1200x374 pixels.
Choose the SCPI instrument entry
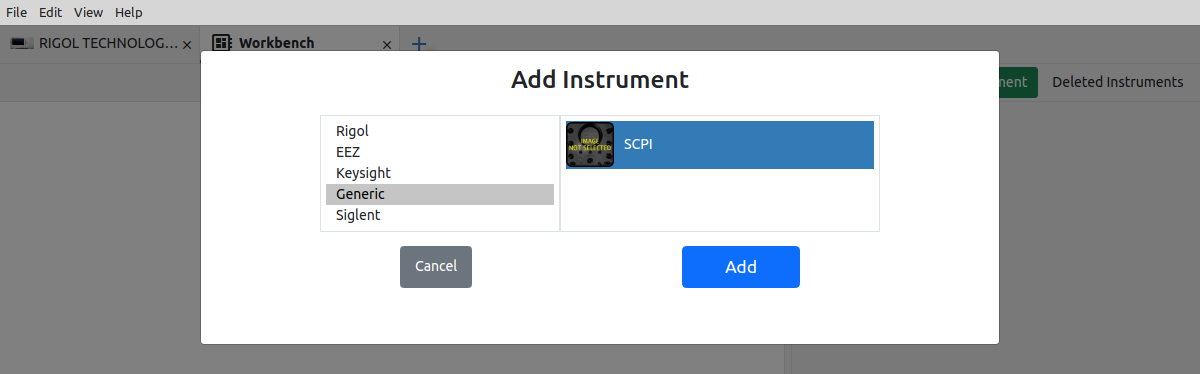(720, 145)
